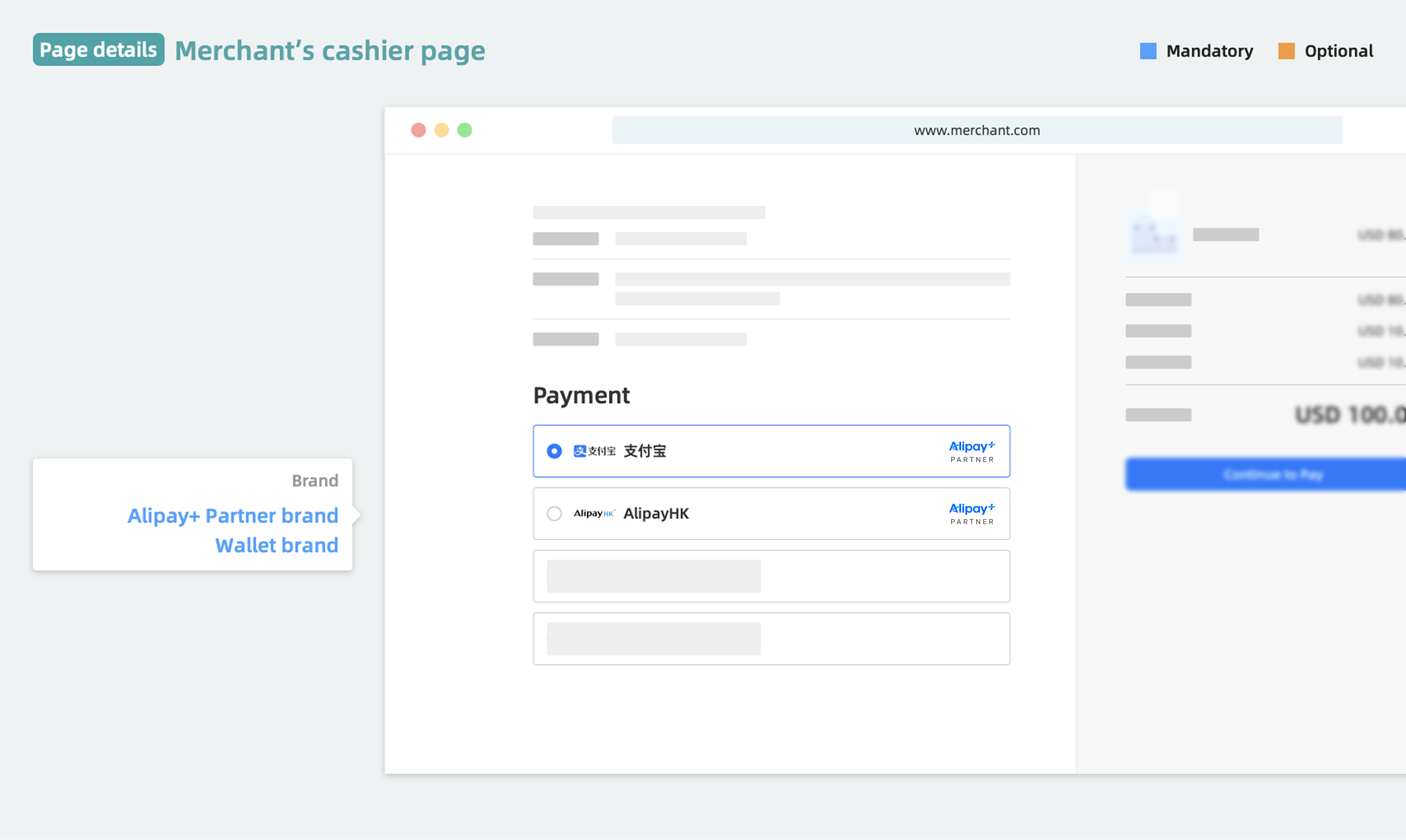
Task: Click the Page details badge
Action: point(98,49)
